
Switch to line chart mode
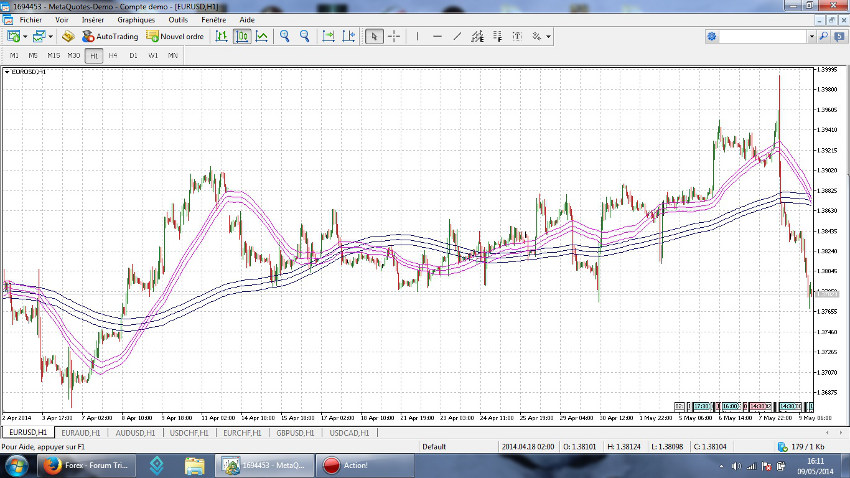(x=261, y=36)
